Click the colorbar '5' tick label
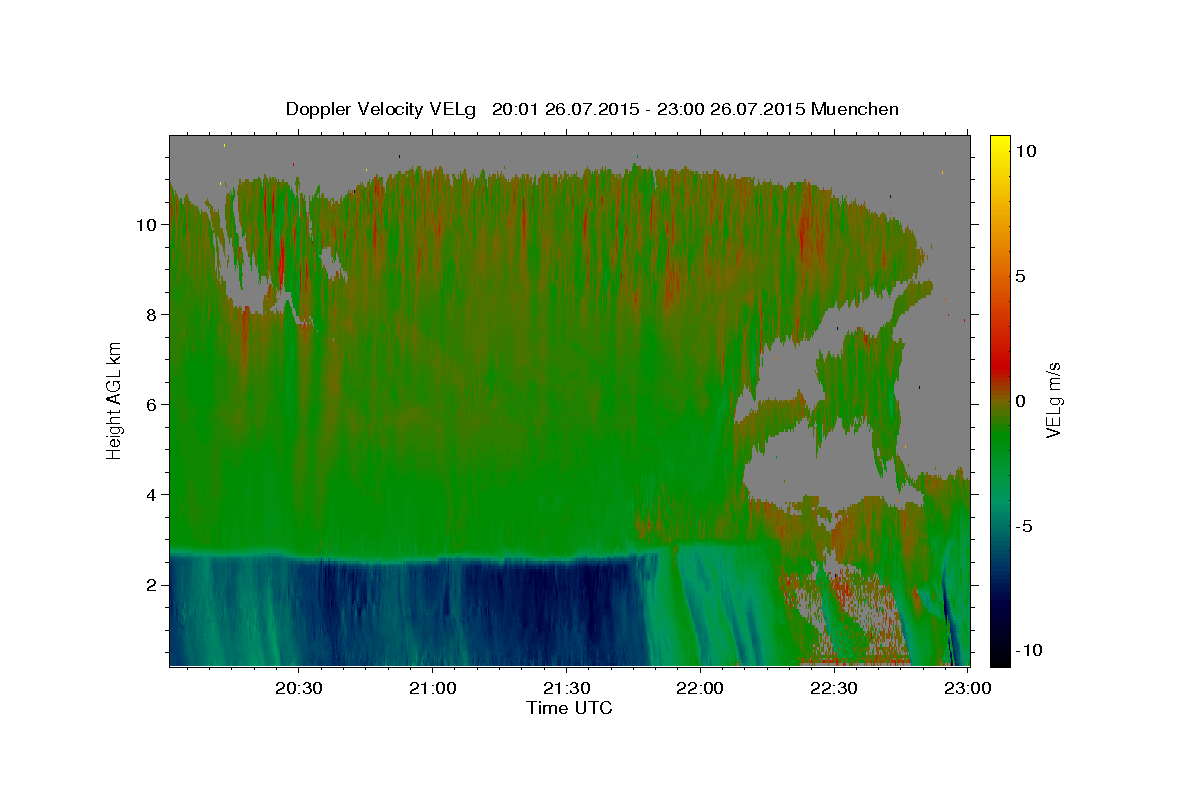This screenshot has height=800, width=1200. click(1021, 276)
